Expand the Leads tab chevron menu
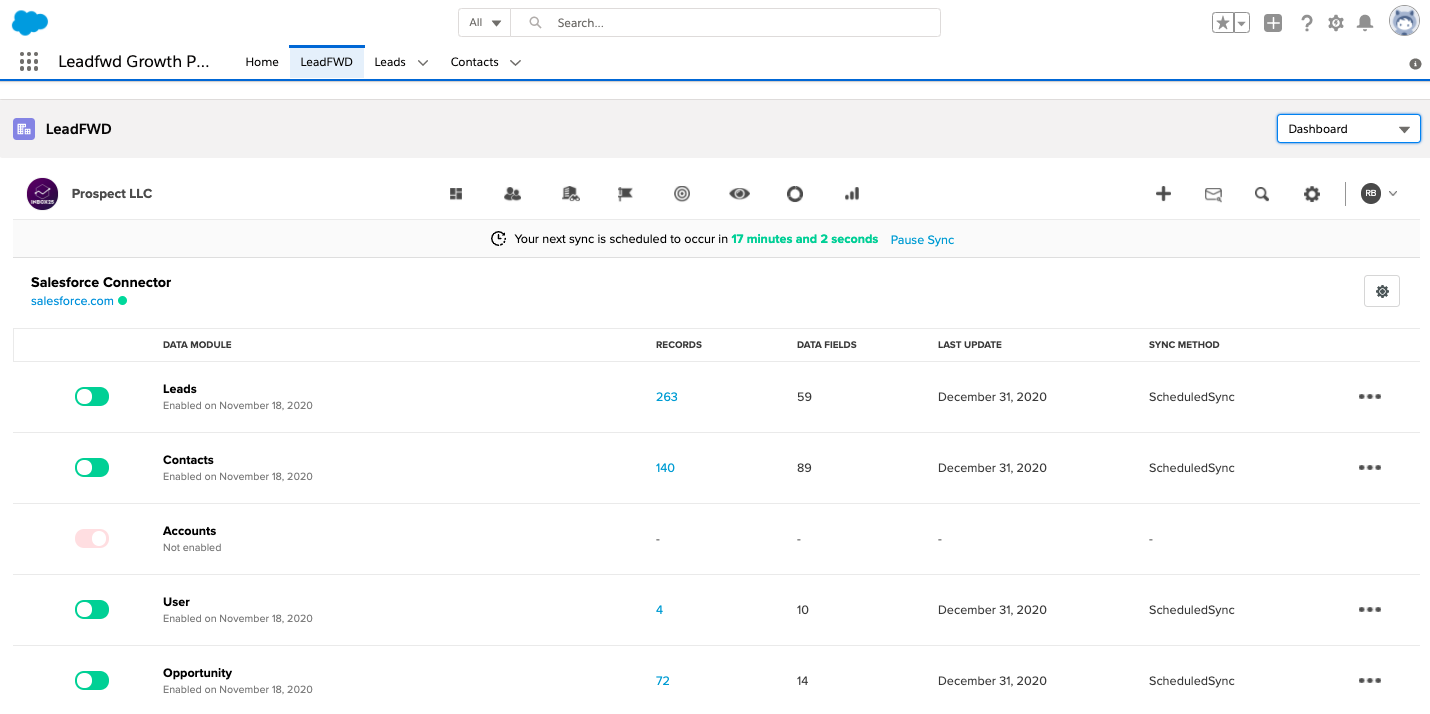This screenshot has width=1430, height=714. (423, 63)
